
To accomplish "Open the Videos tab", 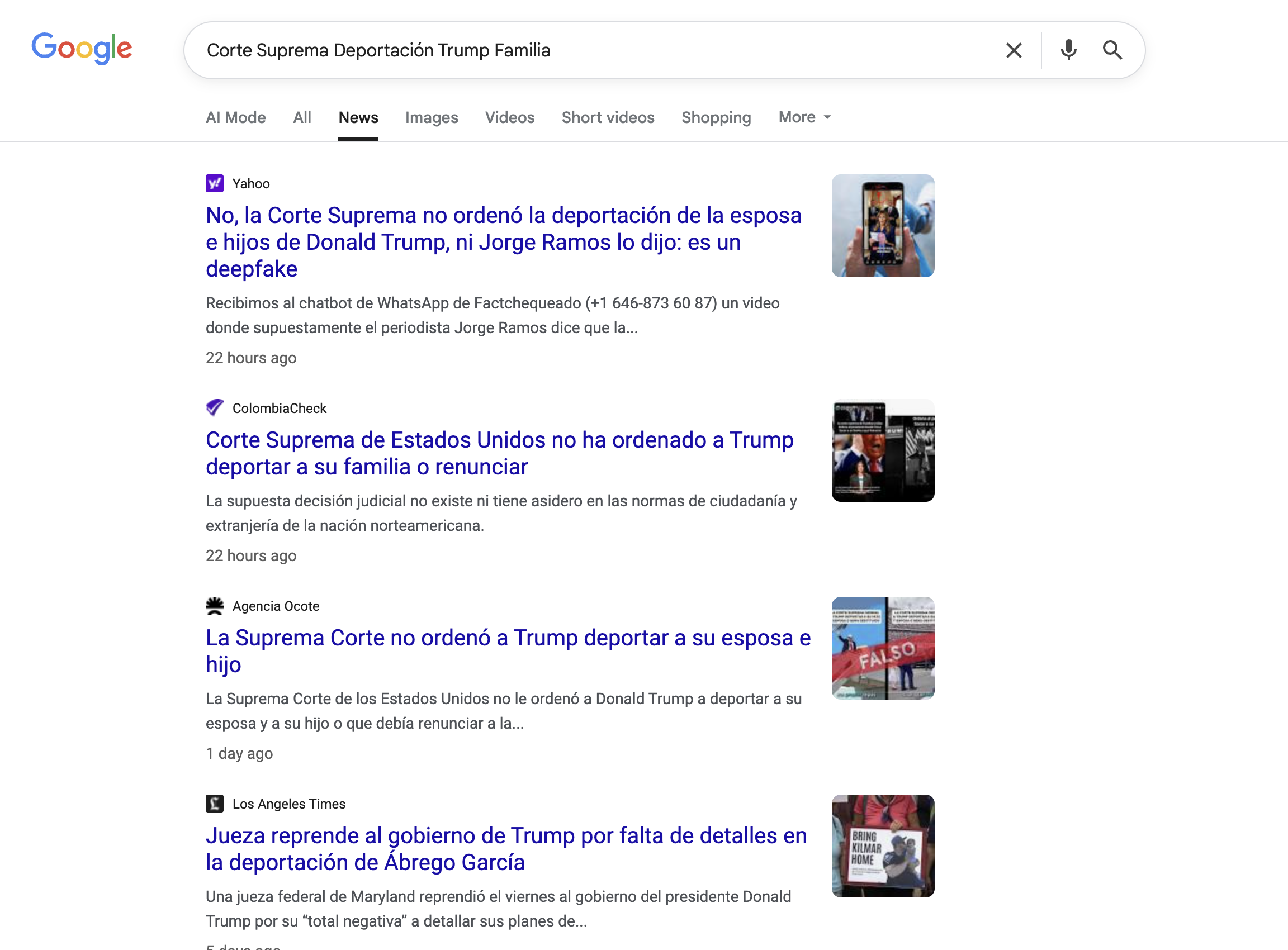I will pos(510,117).
